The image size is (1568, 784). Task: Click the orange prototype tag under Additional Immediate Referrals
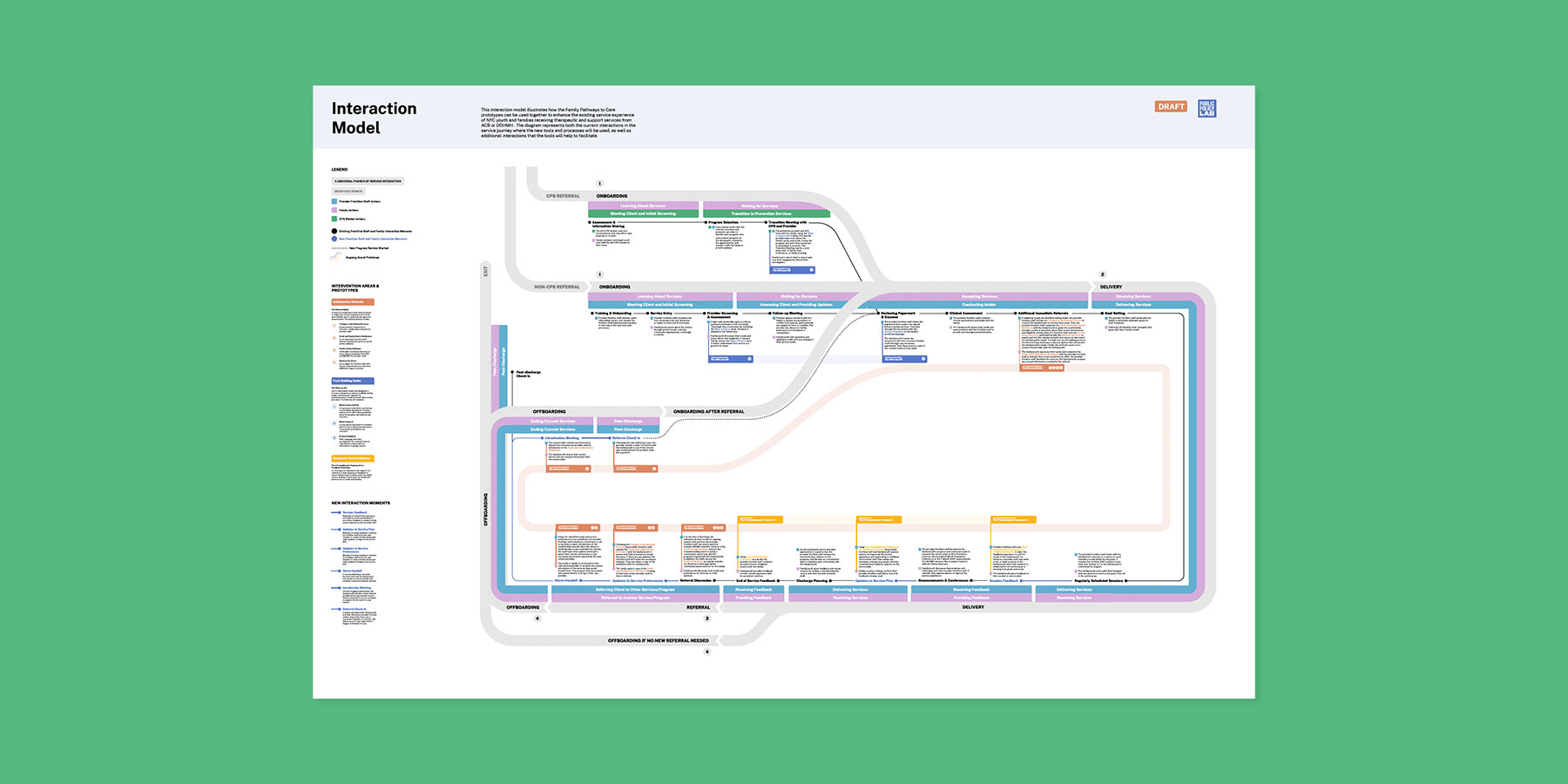tap(1042, 368)
